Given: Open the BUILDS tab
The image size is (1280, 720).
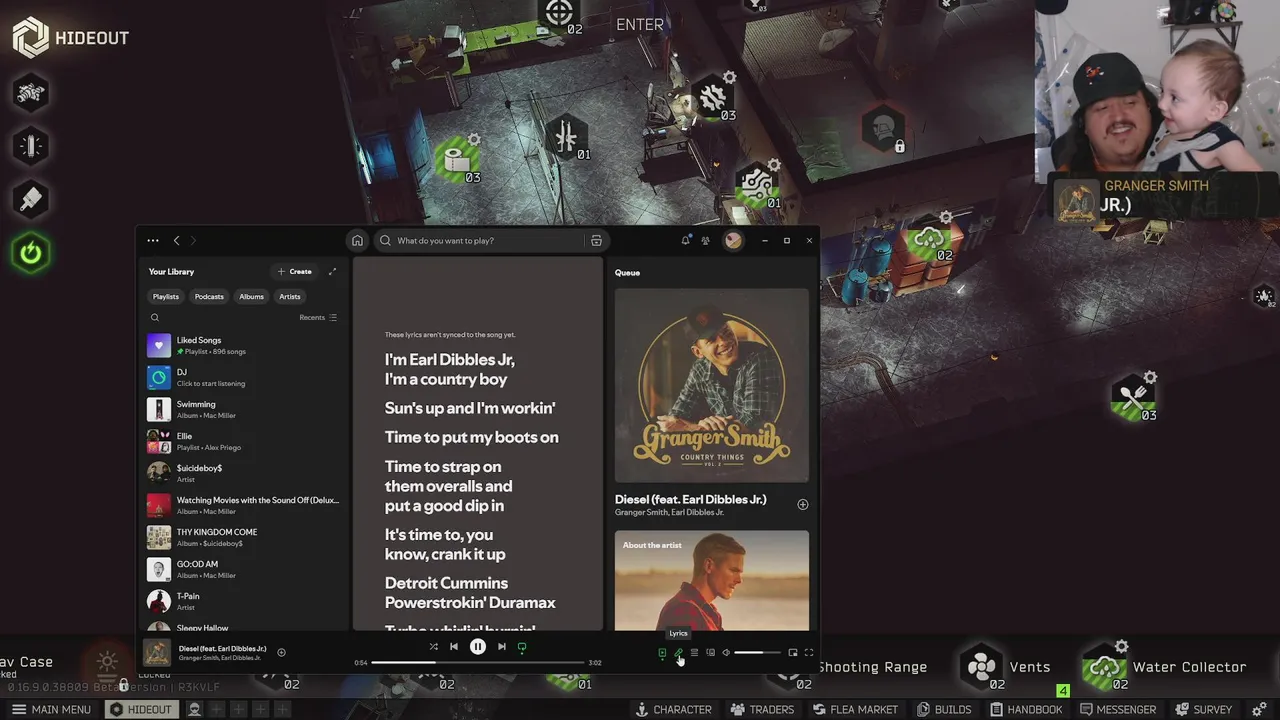Looking at the screenshot, I should click(x=943, y=709).
